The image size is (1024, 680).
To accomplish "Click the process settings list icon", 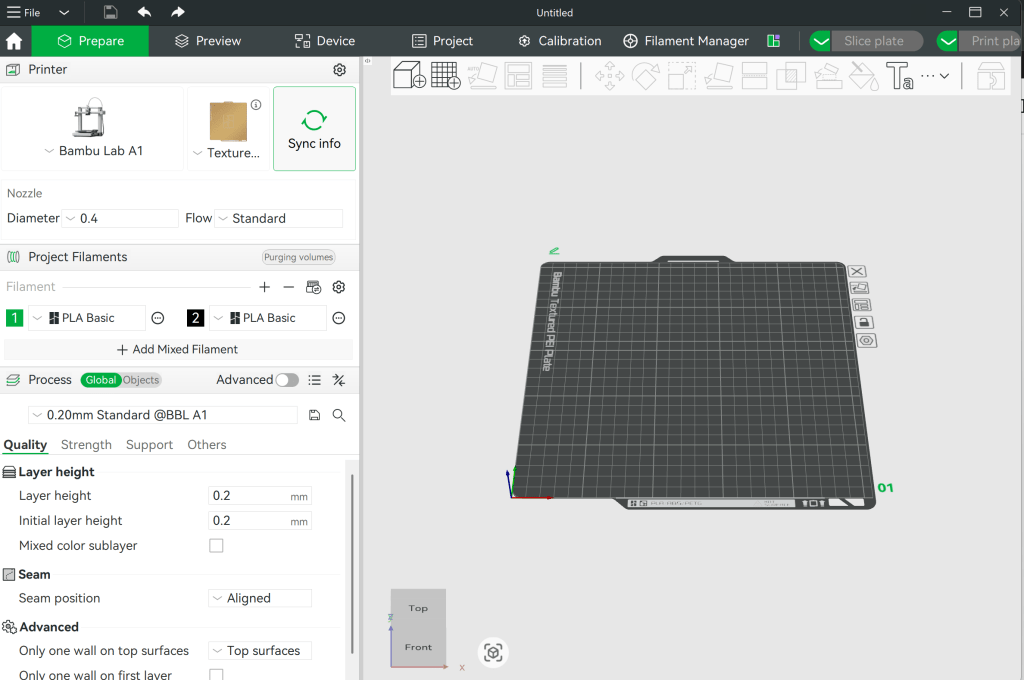I will [315, 380].
